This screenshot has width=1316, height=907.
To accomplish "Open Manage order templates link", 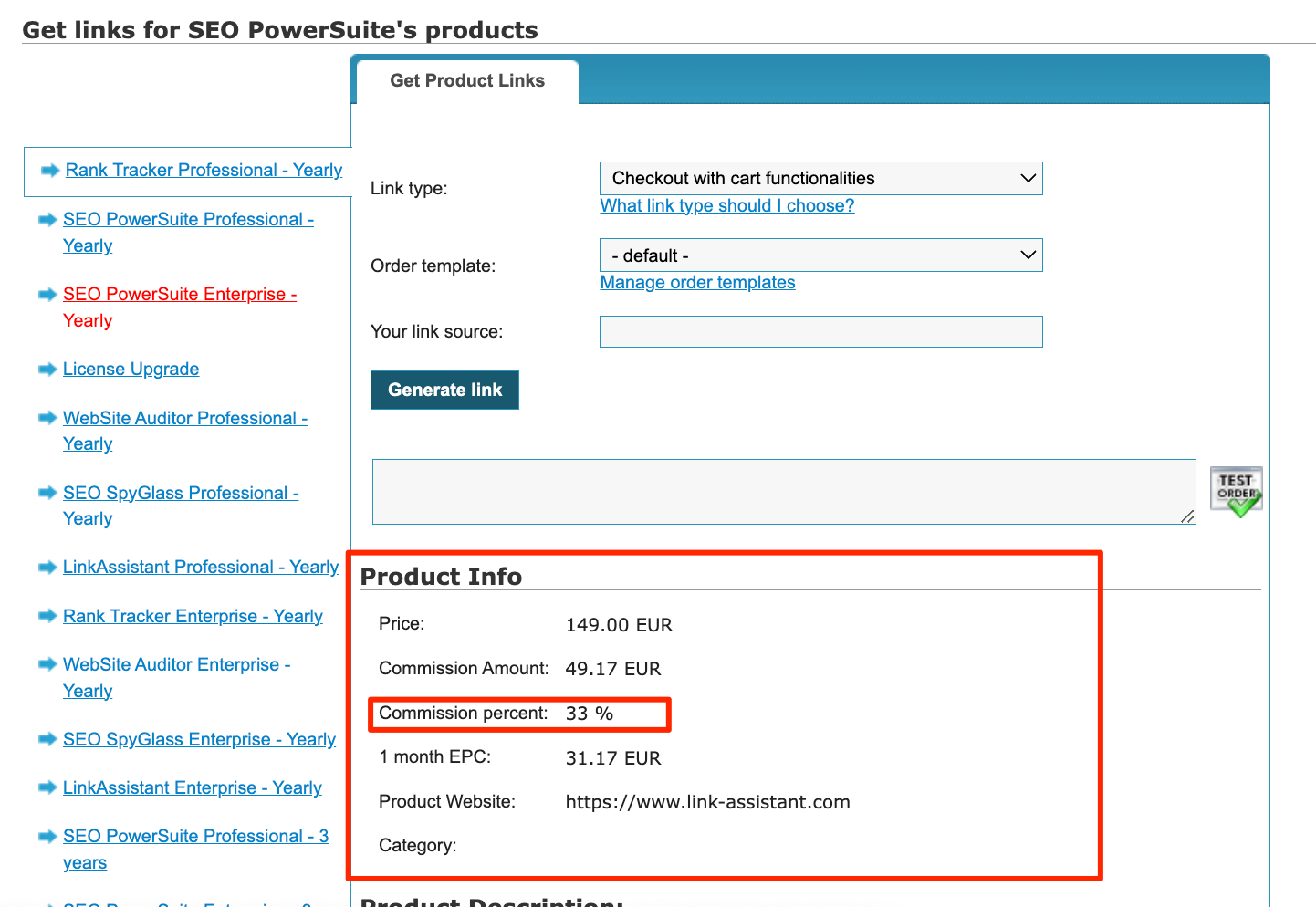I will pyautogui.click(x=697, y=282).
